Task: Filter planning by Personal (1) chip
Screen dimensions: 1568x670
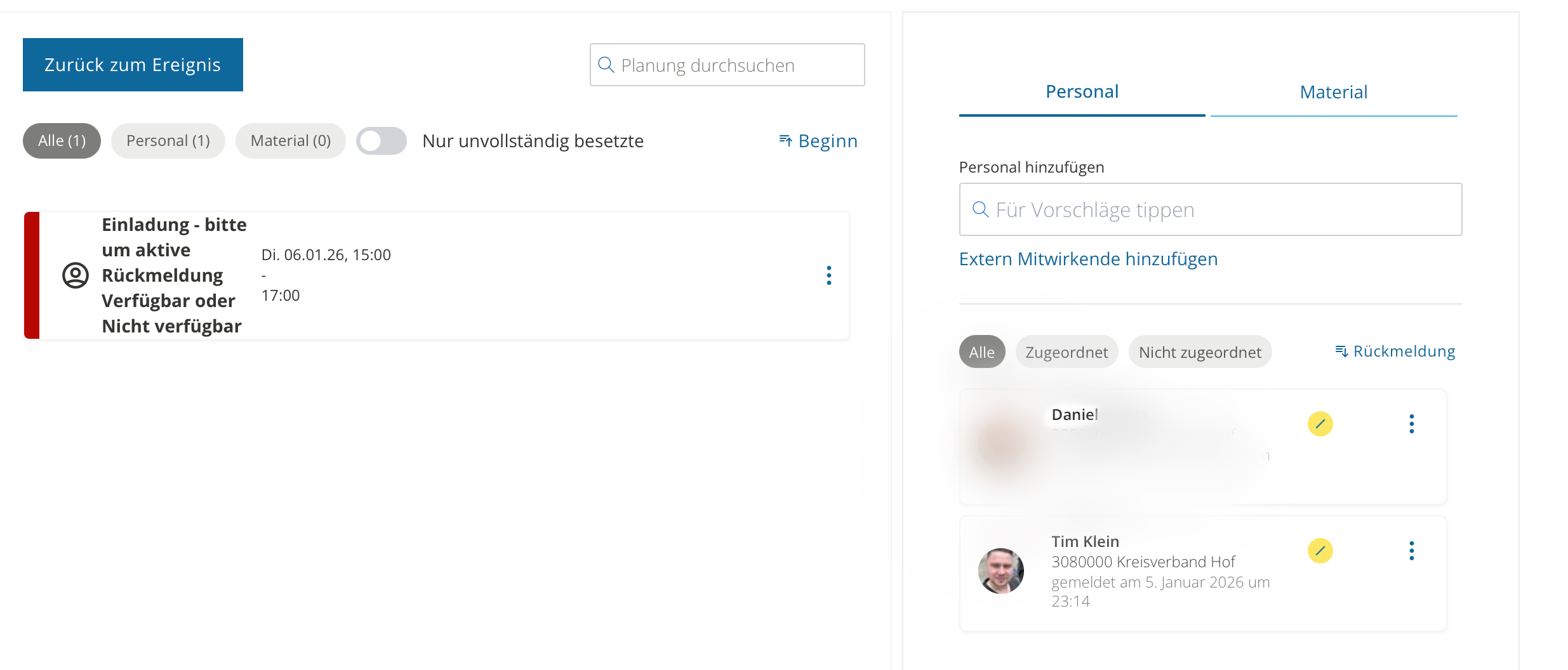Action: [x=168, y=141]
